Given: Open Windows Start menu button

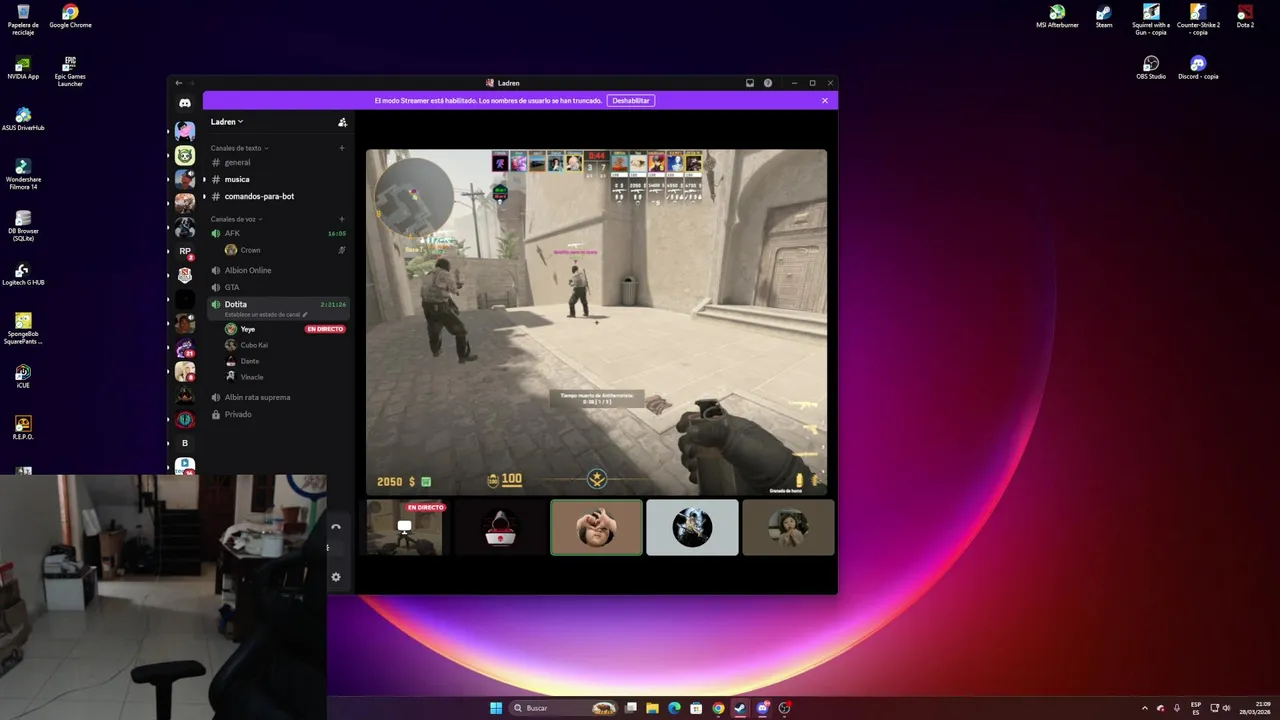Looking at the screenshot, I should (496, 708).
